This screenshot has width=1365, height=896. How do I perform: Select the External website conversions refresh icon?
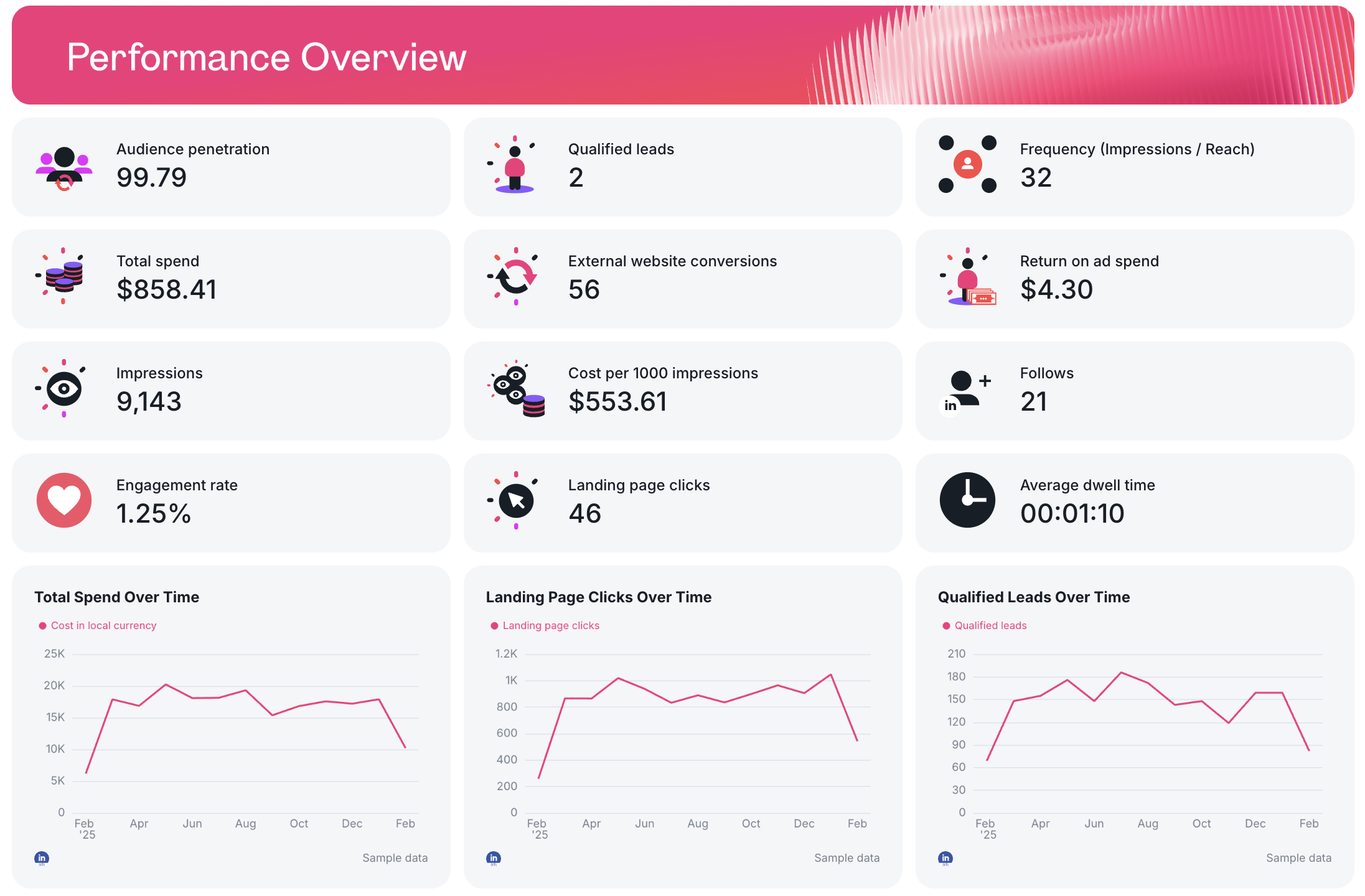click(x=514, y=278)
